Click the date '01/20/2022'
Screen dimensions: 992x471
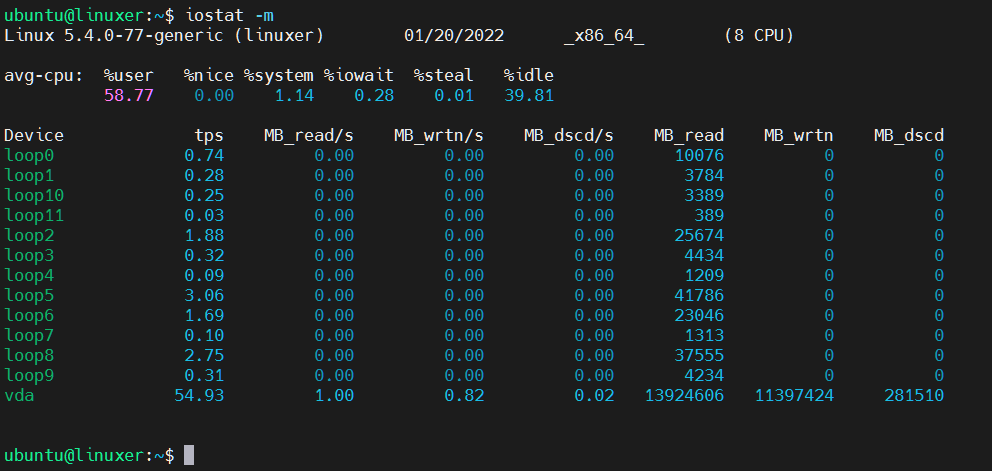click(454, 35)
